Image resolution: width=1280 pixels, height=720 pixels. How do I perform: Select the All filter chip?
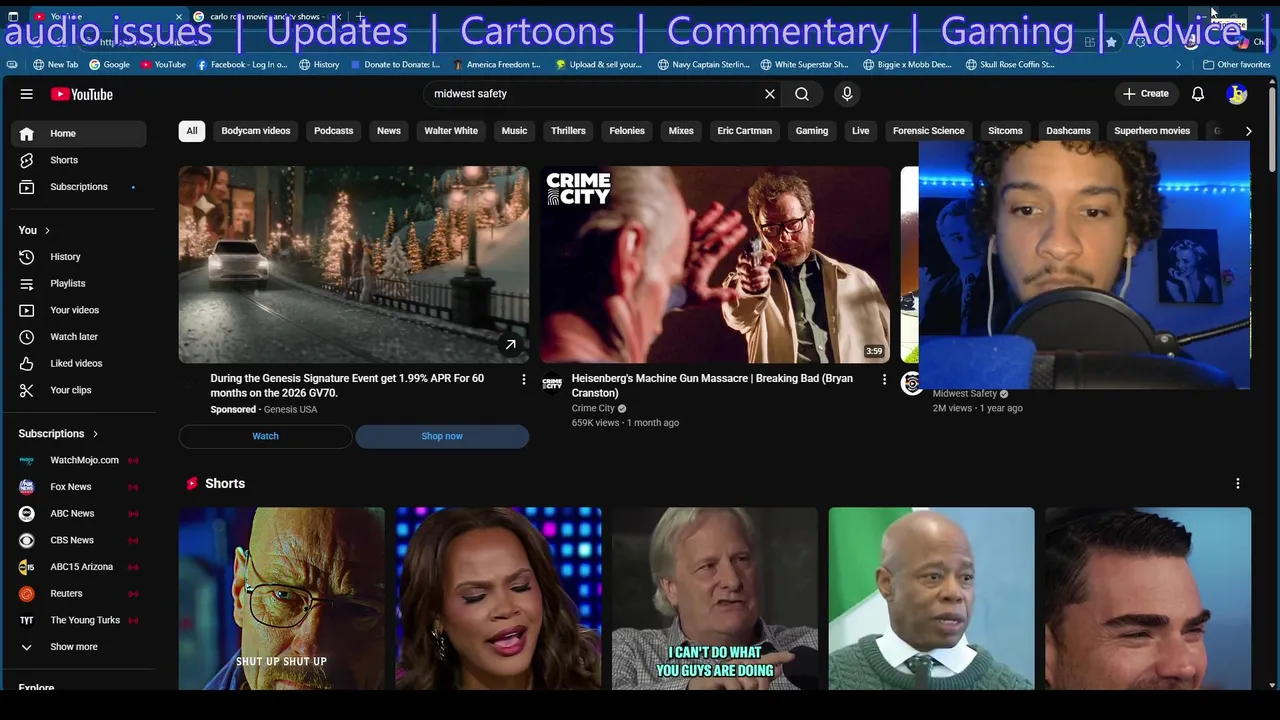click(x=192, y=131)
